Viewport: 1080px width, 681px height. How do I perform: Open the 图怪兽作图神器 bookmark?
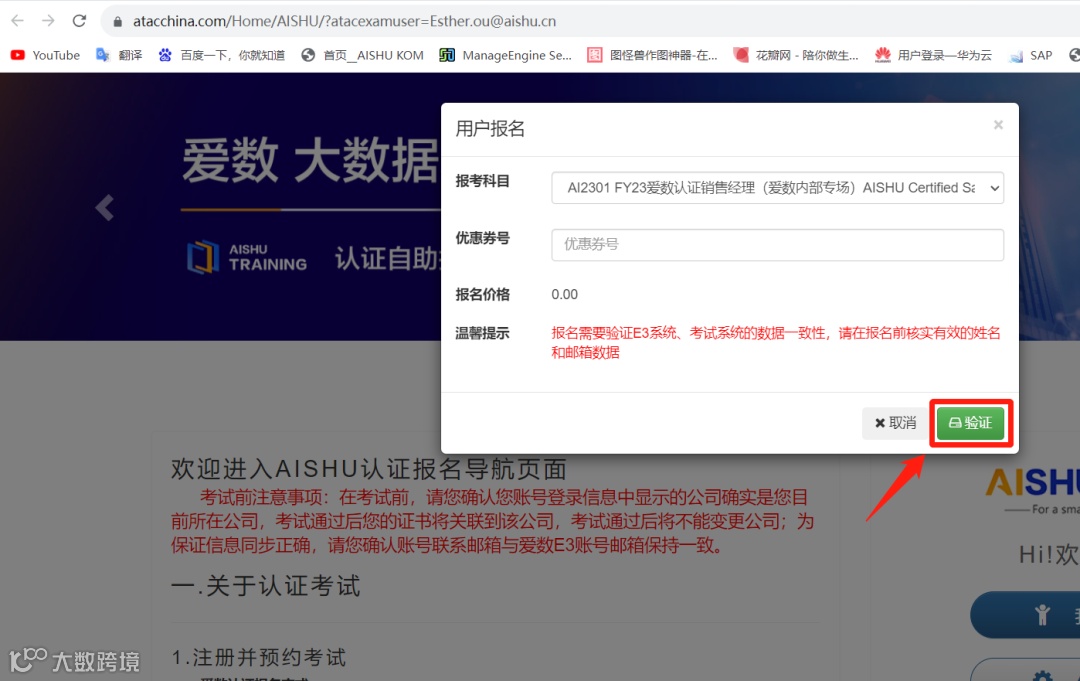[x=652, y=55]
